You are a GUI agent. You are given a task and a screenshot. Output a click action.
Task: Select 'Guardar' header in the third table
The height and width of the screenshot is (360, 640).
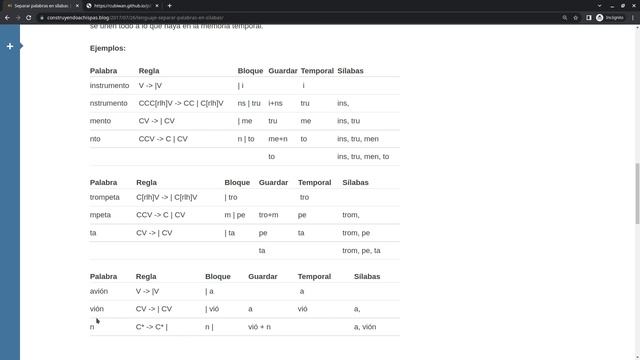[263, 276]
